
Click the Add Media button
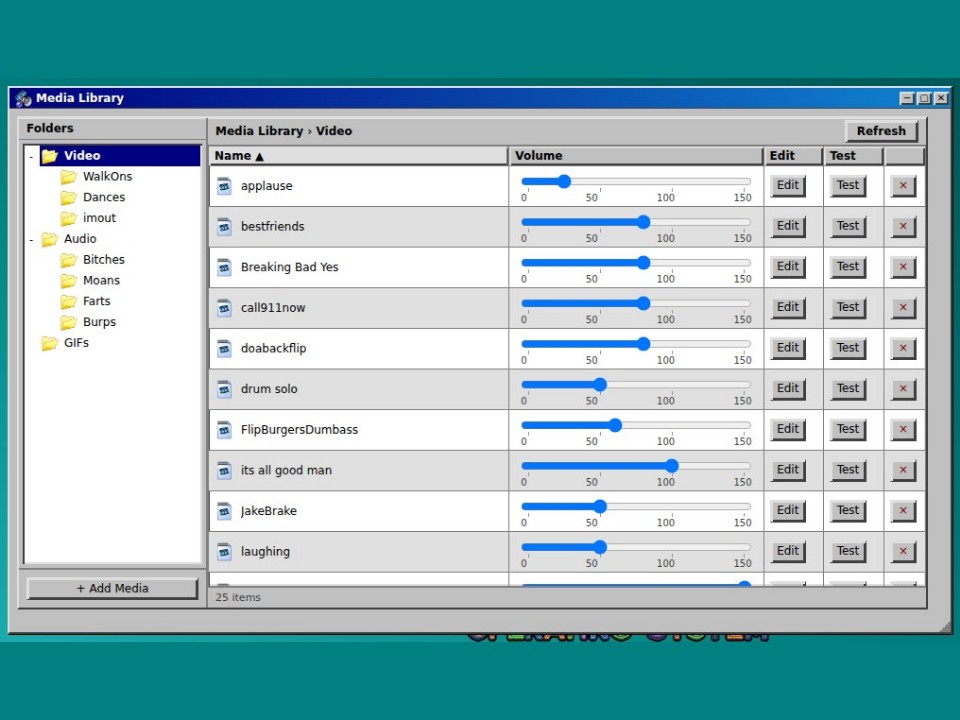pyautogui.click(x=113, y=588)
